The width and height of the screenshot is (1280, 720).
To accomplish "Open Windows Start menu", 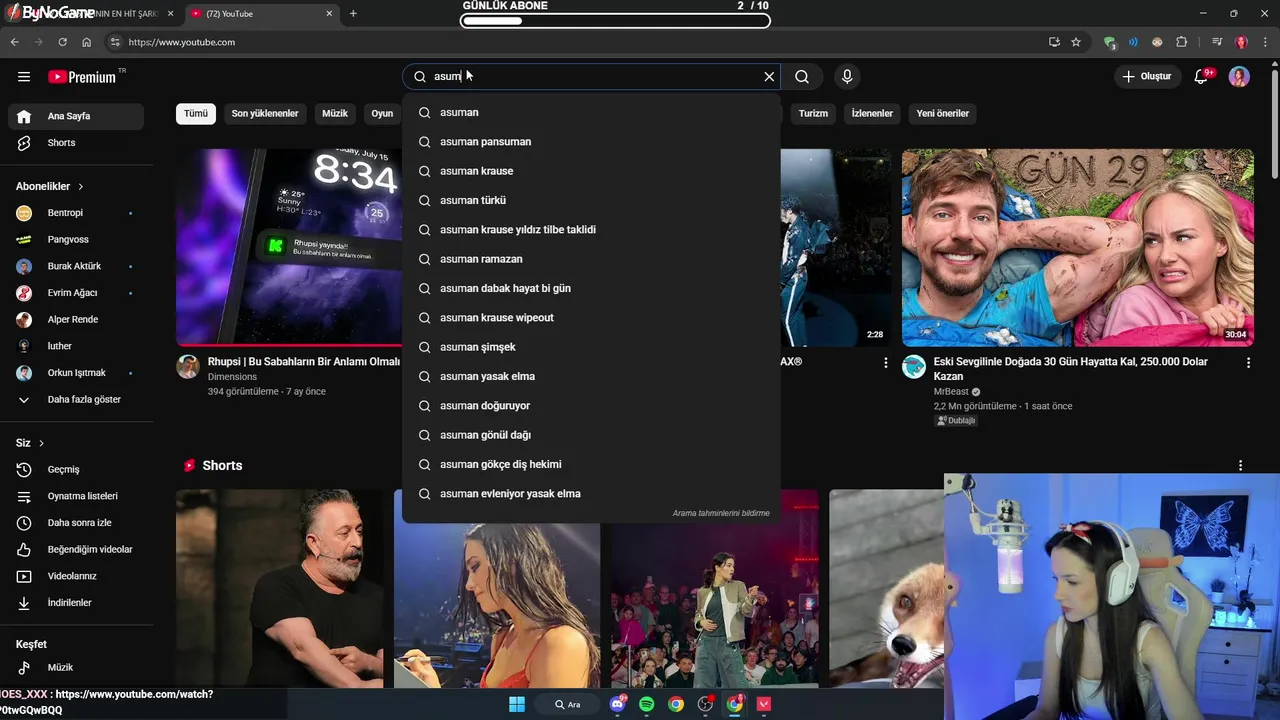I will (517, 704).
